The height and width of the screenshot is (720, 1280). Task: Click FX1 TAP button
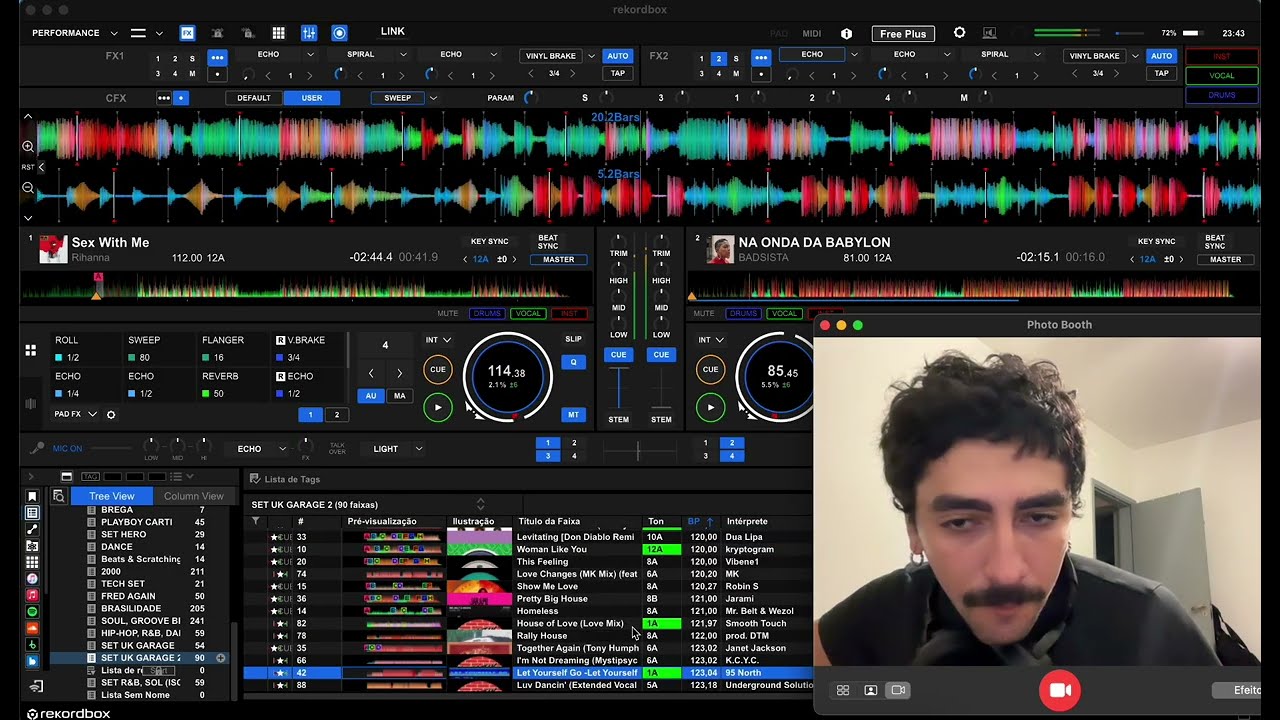click(618, 73)
